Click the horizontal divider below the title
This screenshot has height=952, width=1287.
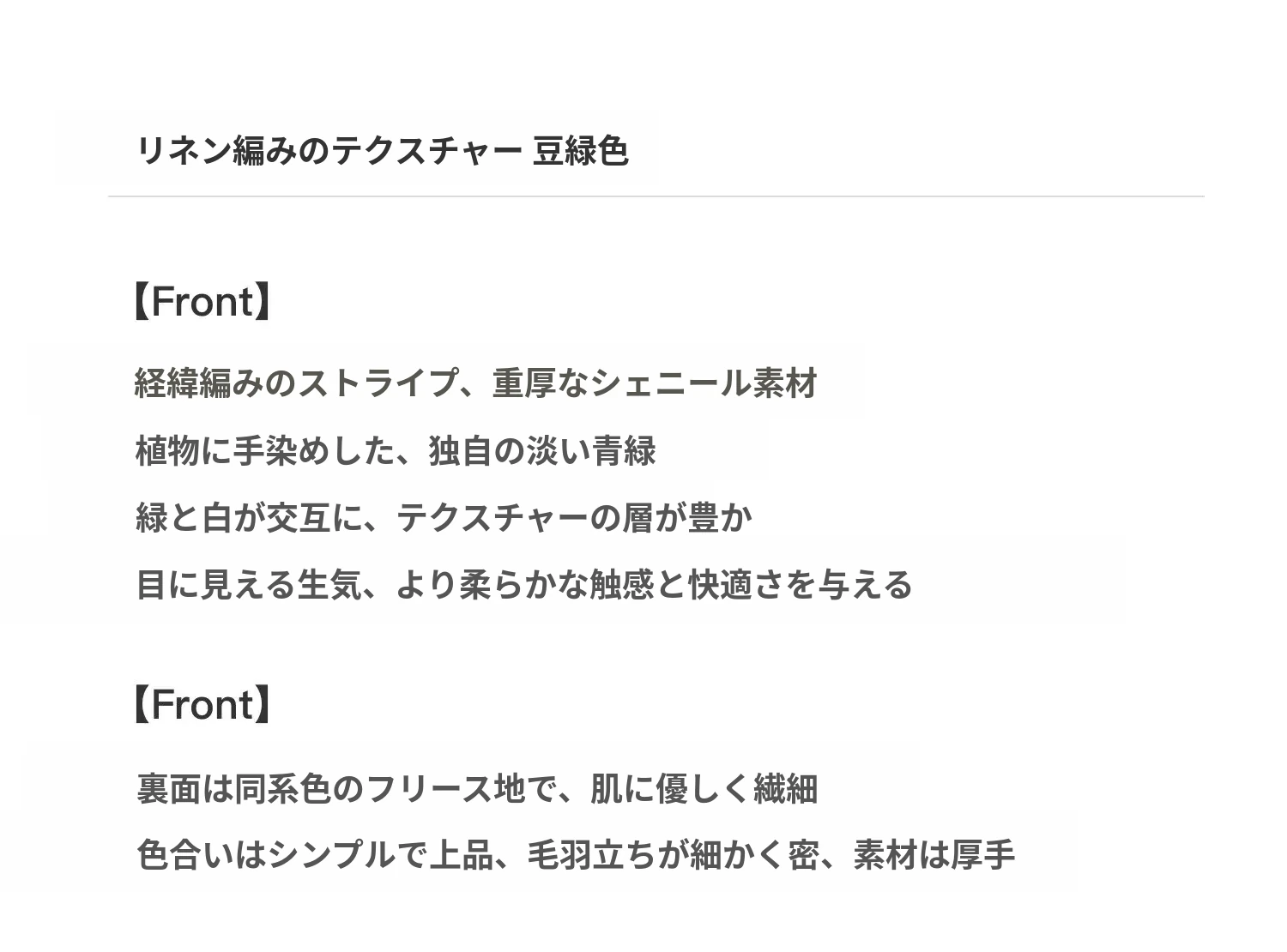coord(656,196)
